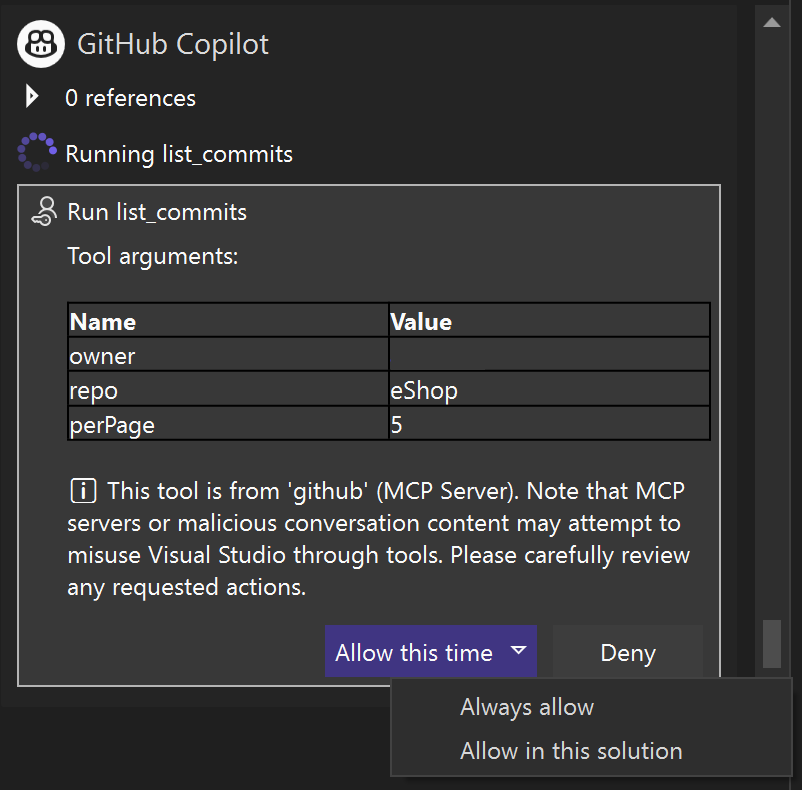
Task: Click the perPage value cell showing 5
Action: coord(548,424)
